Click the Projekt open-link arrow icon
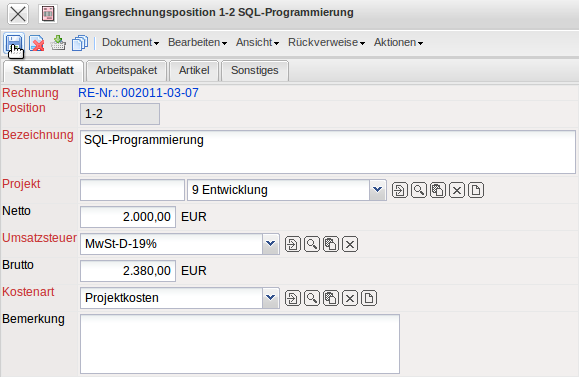Screen dimensions: 579x377 [x=400, y=191]
